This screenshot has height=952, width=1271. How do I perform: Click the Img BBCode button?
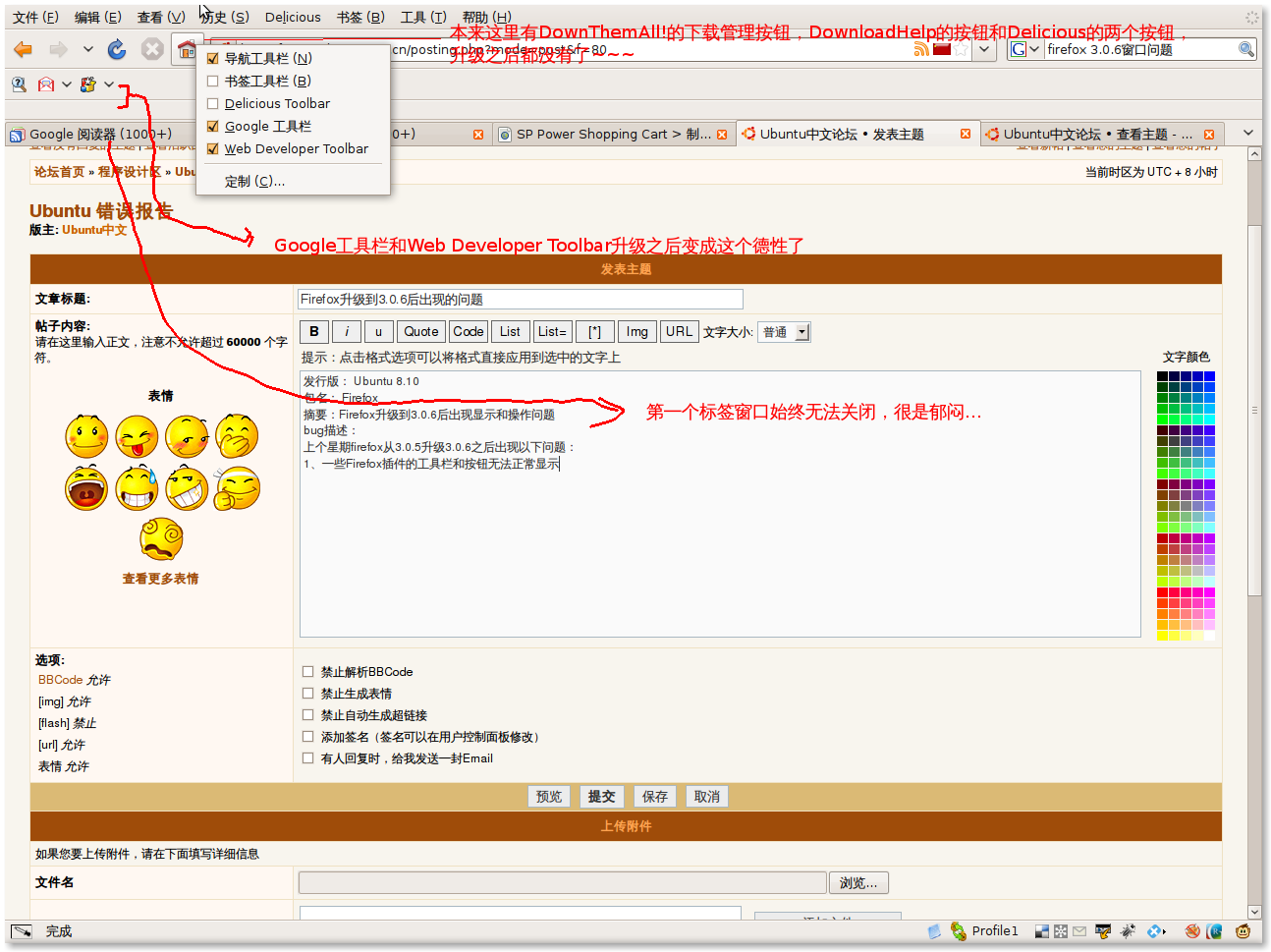[637, 332]
